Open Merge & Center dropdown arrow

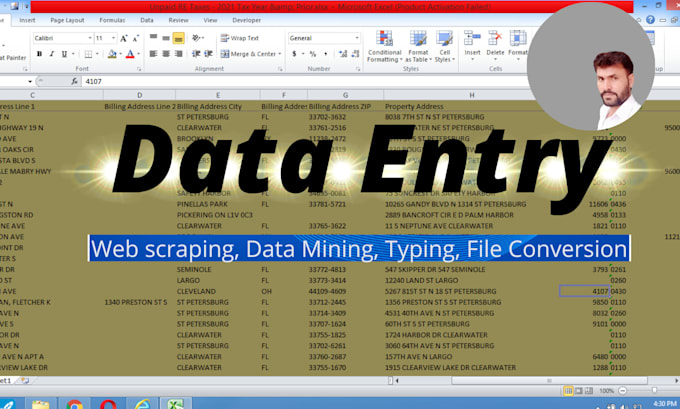point(280,54)
